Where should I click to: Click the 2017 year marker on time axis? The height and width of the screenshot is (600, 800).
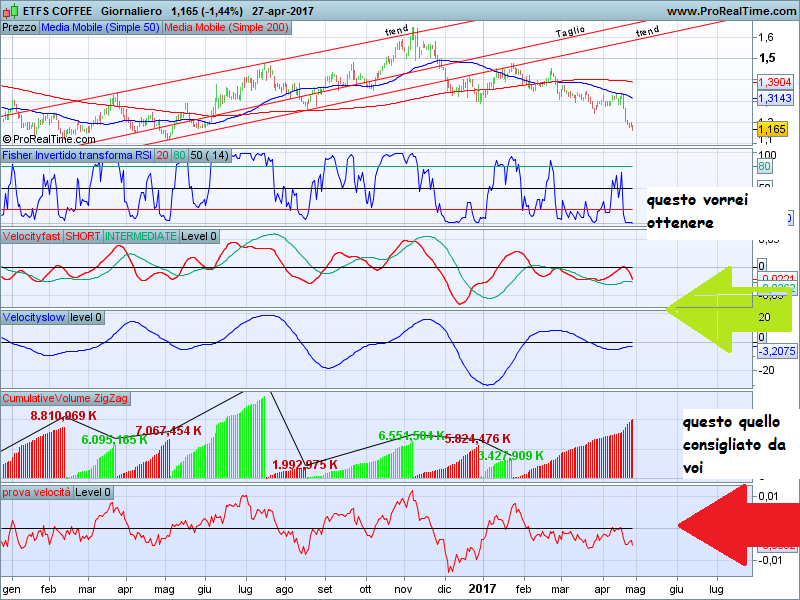[482, 589]
